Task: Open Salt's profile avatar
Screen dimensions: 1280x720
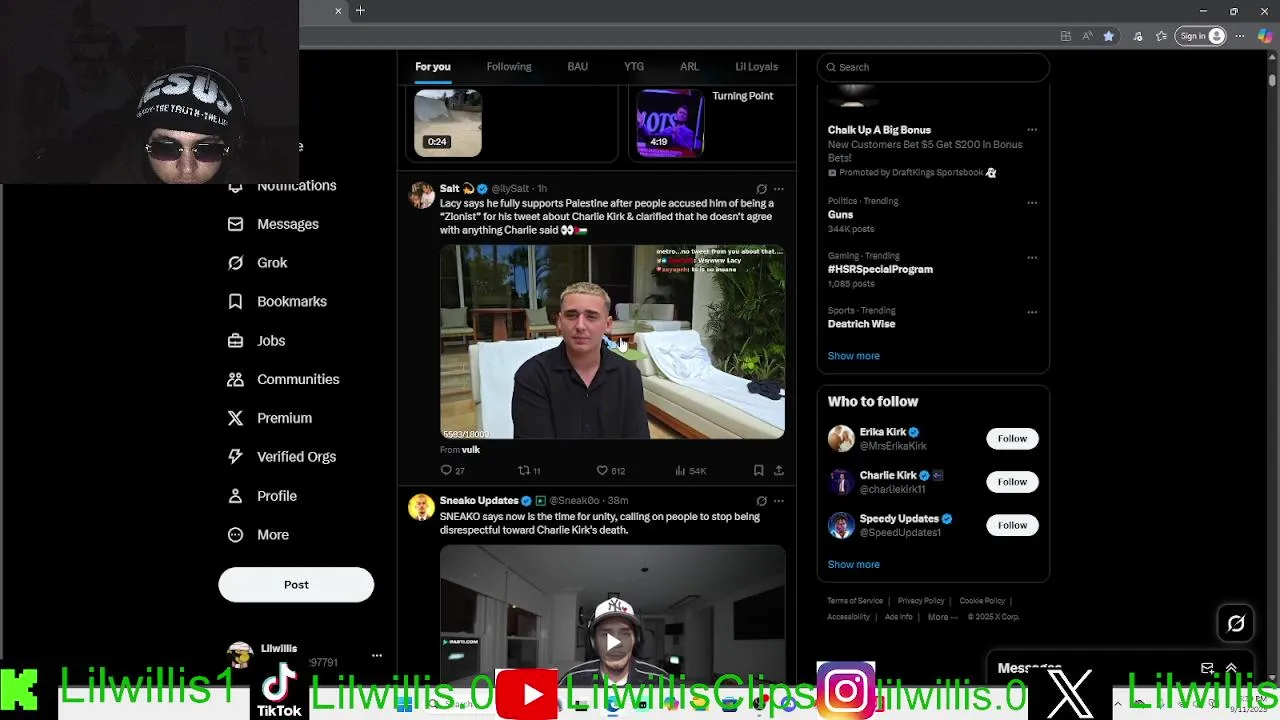Action: [x=422, y=194]
